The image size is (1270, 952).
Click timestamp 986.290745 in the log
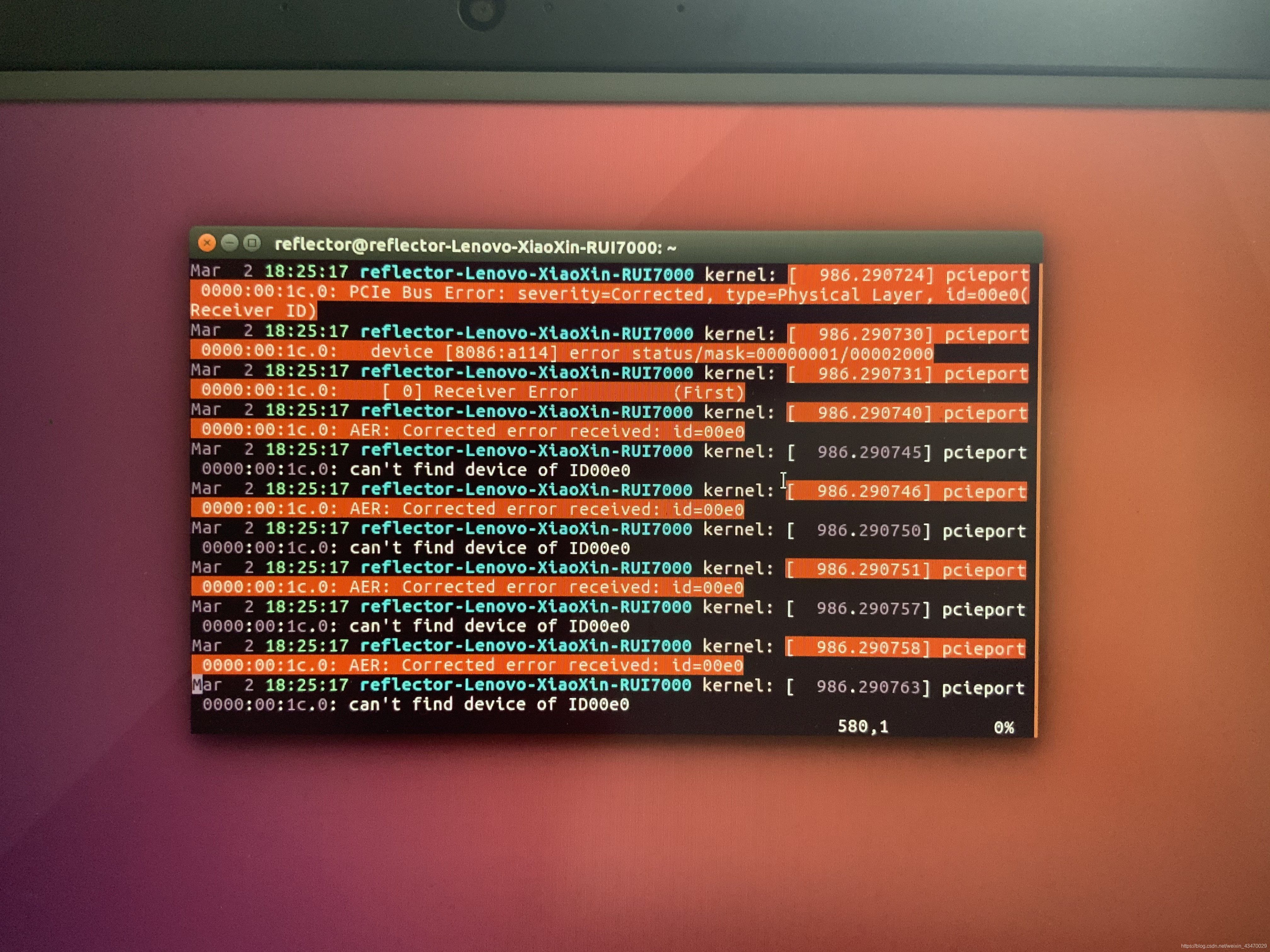click(x=869, y=452)
